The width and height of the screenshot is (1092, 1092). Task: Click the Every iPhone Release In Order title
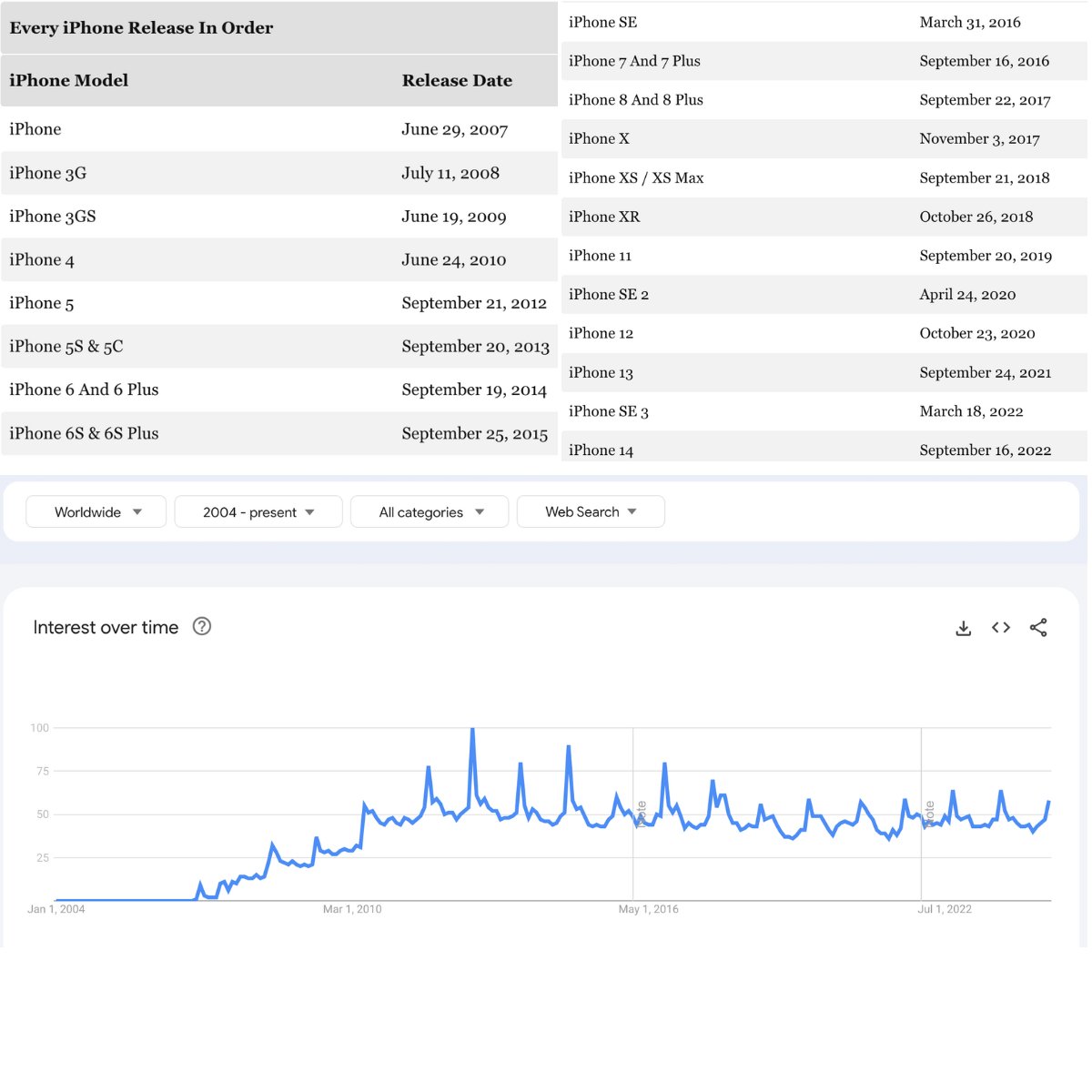(141, 27)
